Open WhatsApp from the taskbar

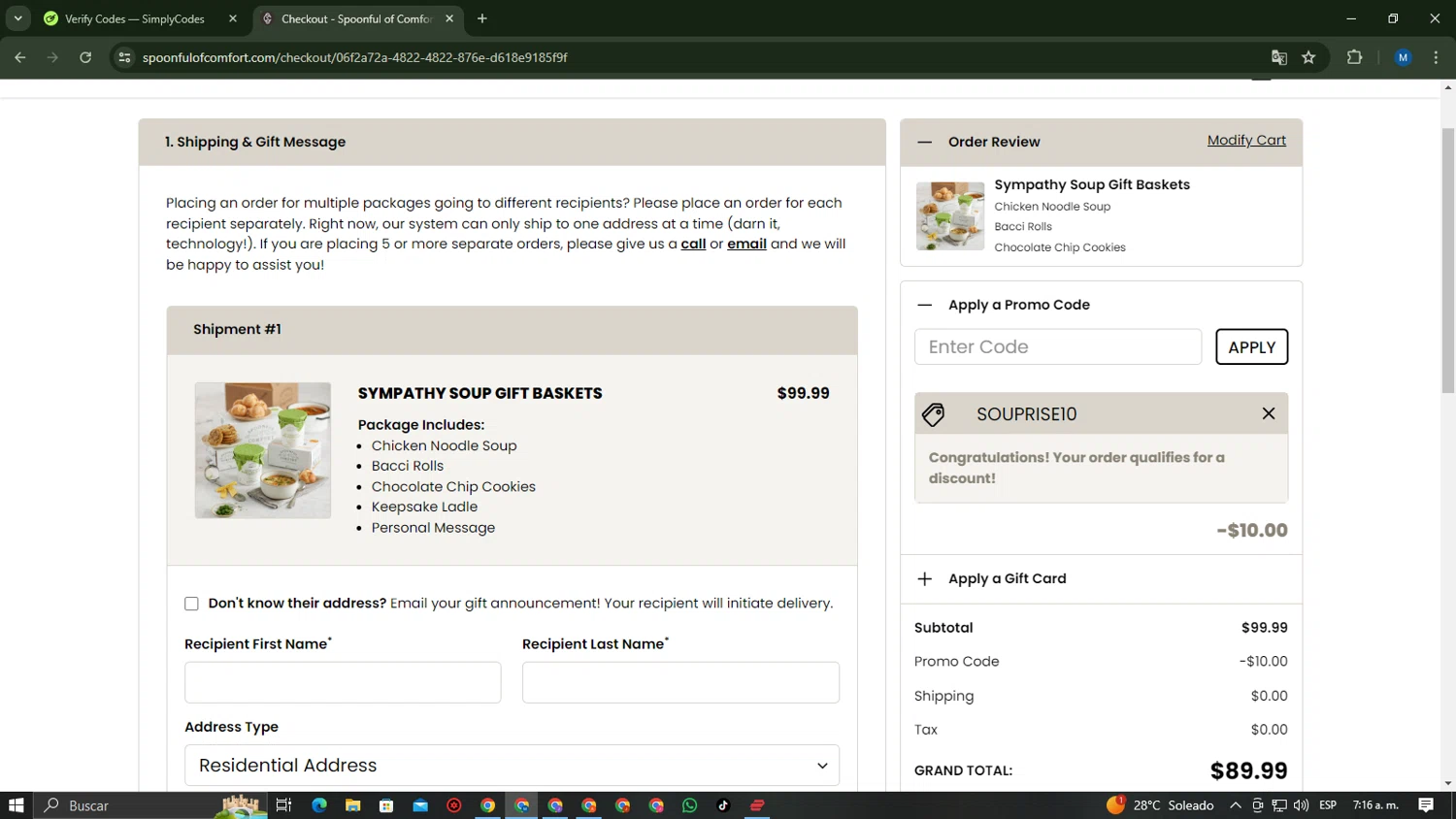690,805
